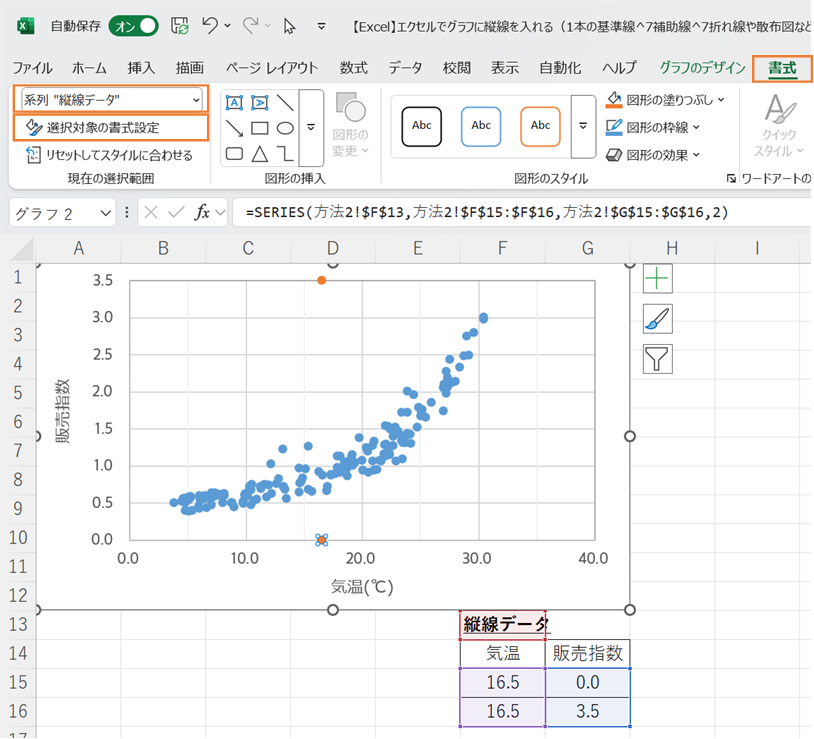
Task: Expand the shape styles gallery
Action: 583,126
